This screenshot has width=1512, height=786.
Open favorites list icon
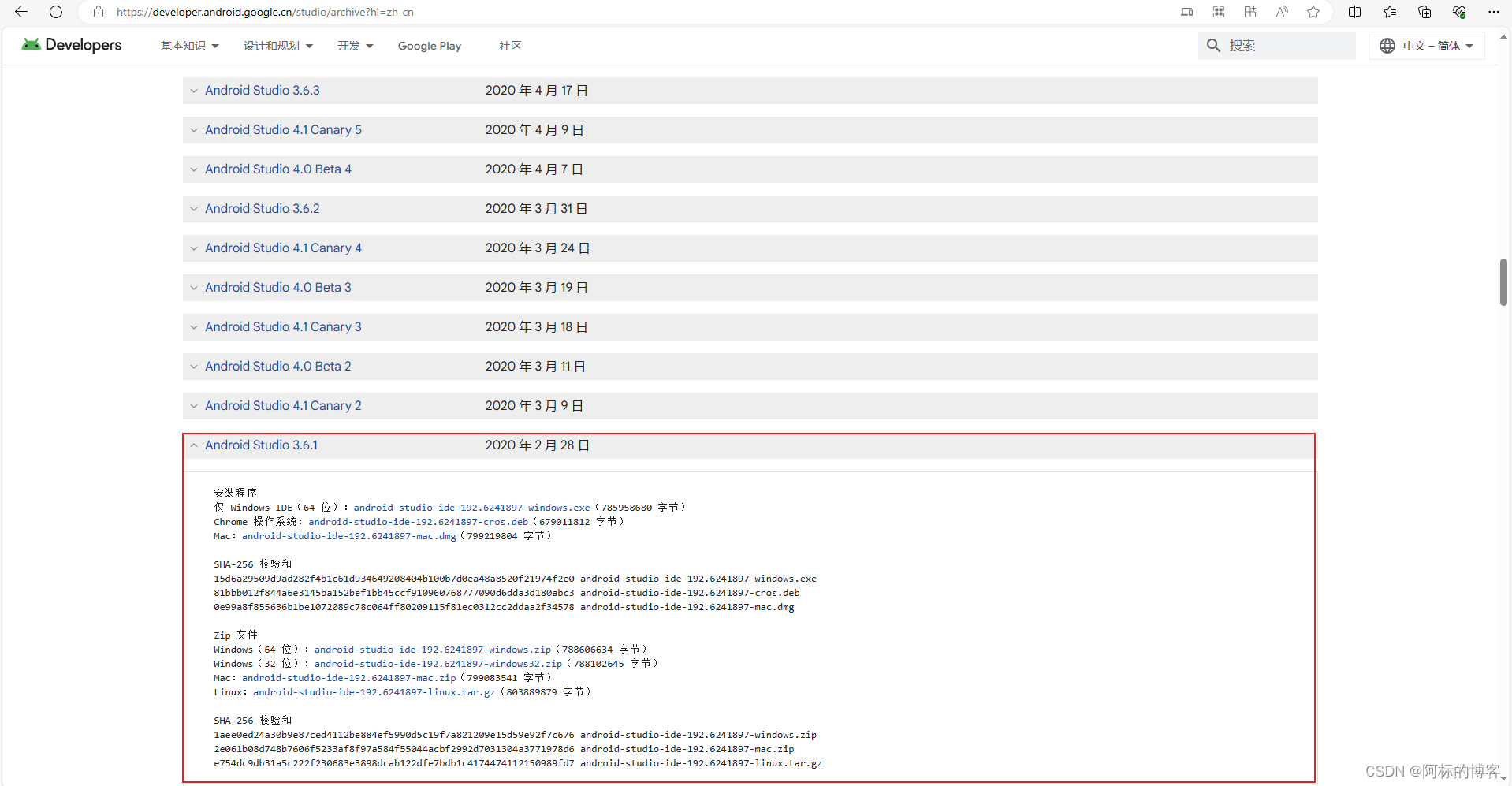click(1390, 12)
